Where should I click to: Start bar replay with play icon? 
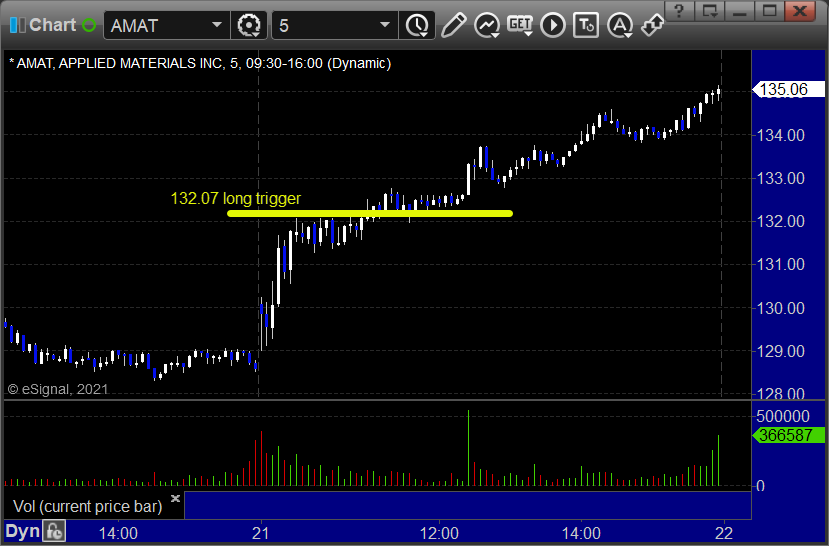tap(553, 25)
